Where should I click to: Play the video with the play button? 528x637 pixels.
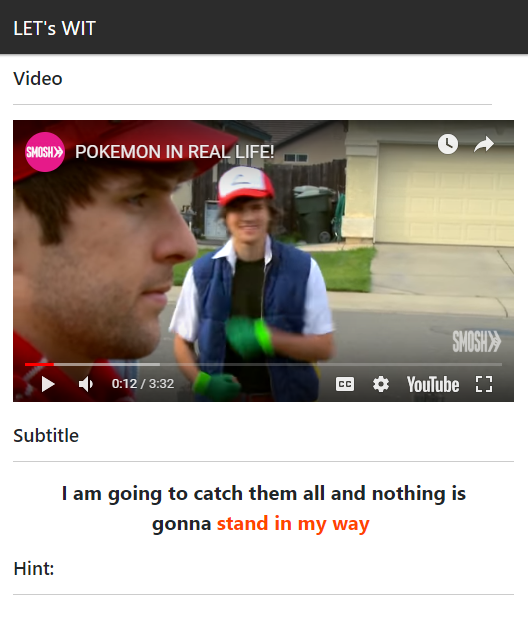(x=48, y=384)
